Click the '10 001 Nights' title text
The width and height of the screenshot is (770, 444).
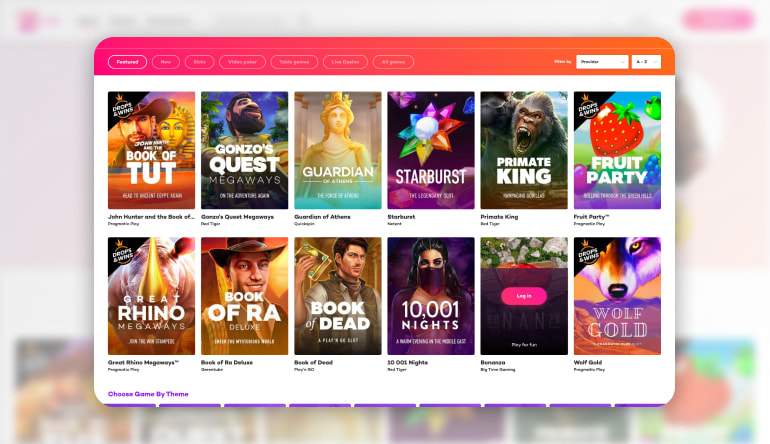pos(408,362)
